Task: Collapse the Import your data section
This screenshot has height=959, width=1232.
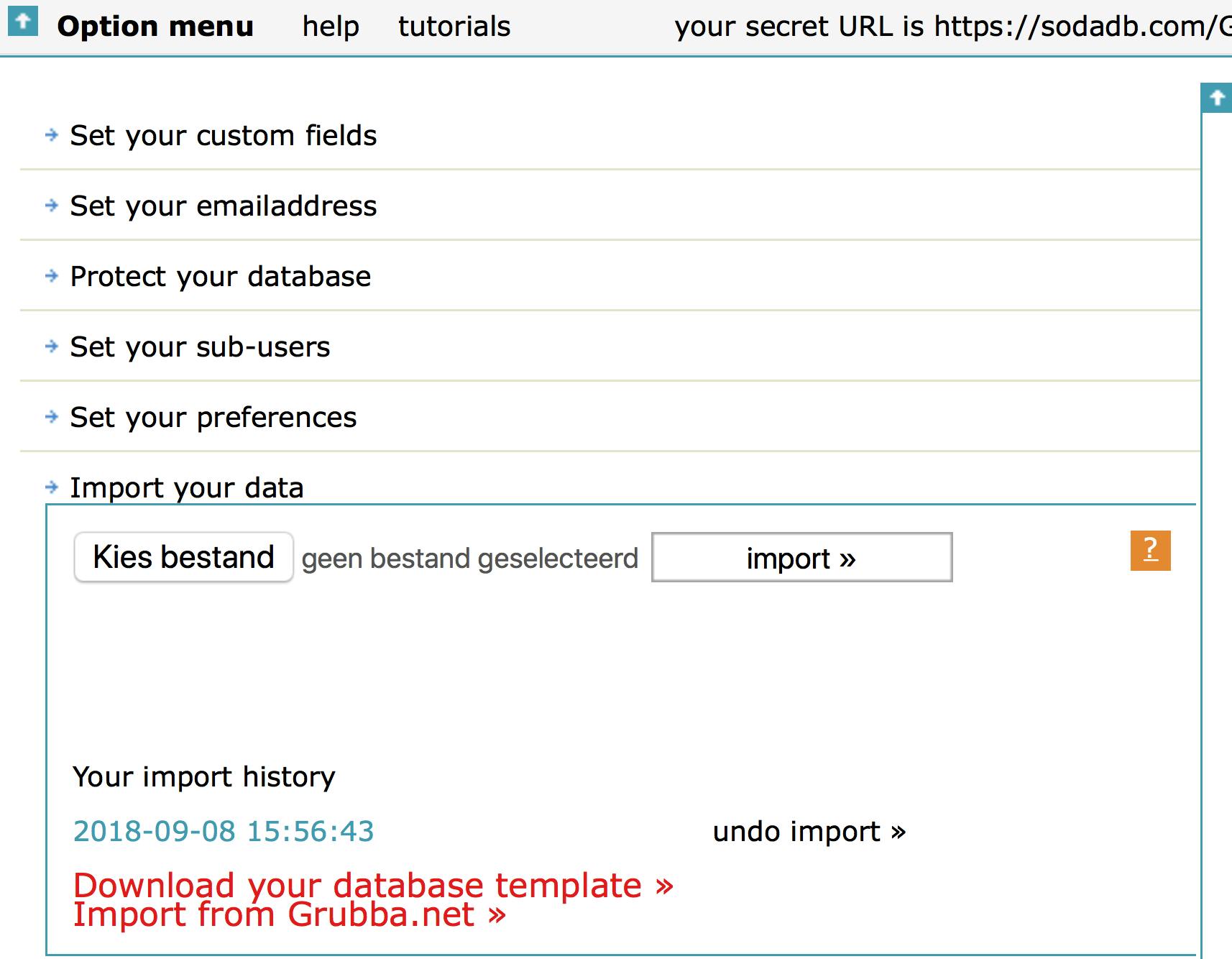Action: (x=186, y=488)
